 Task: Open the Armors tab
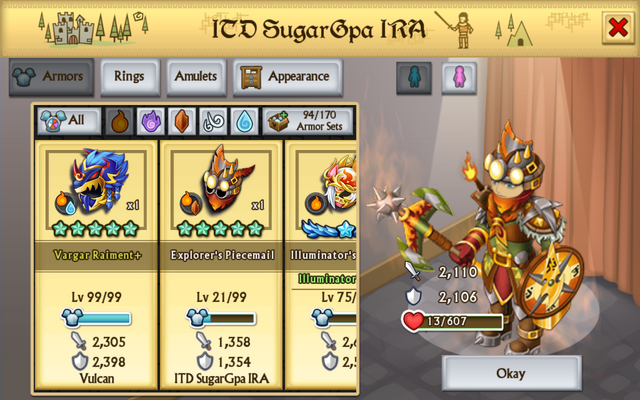coord(51,77)
